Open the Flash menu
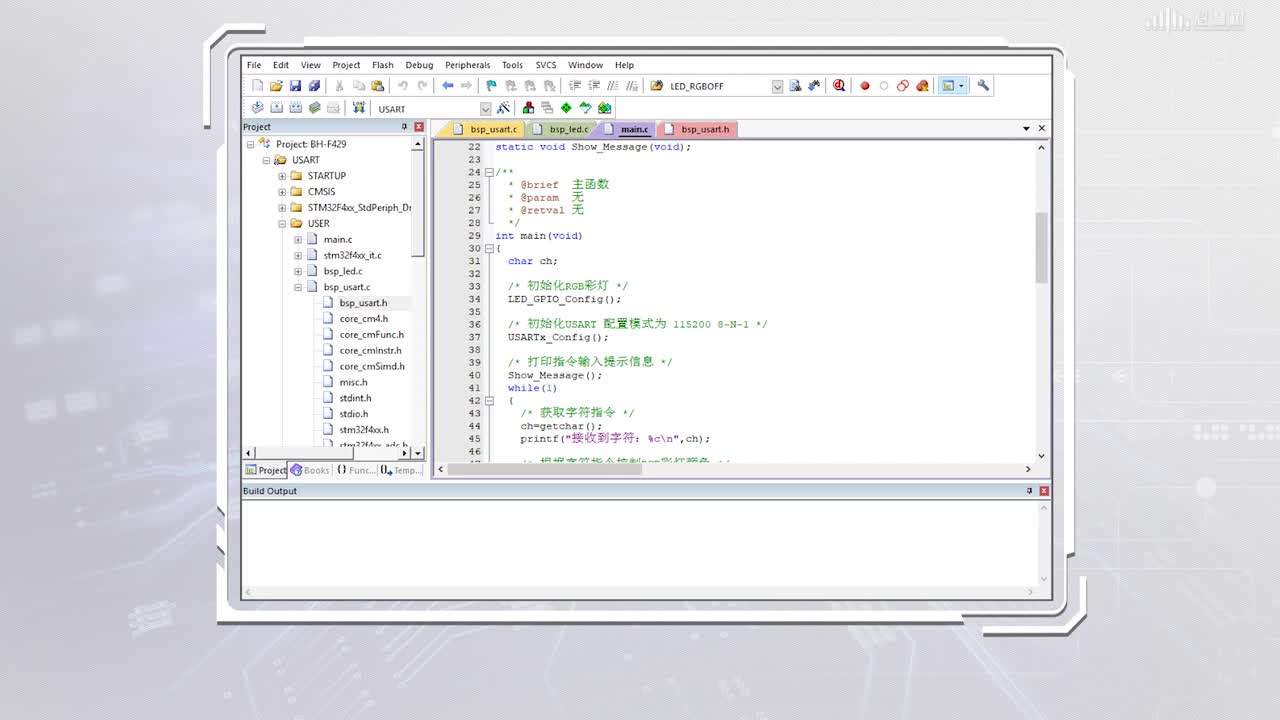 382,65
